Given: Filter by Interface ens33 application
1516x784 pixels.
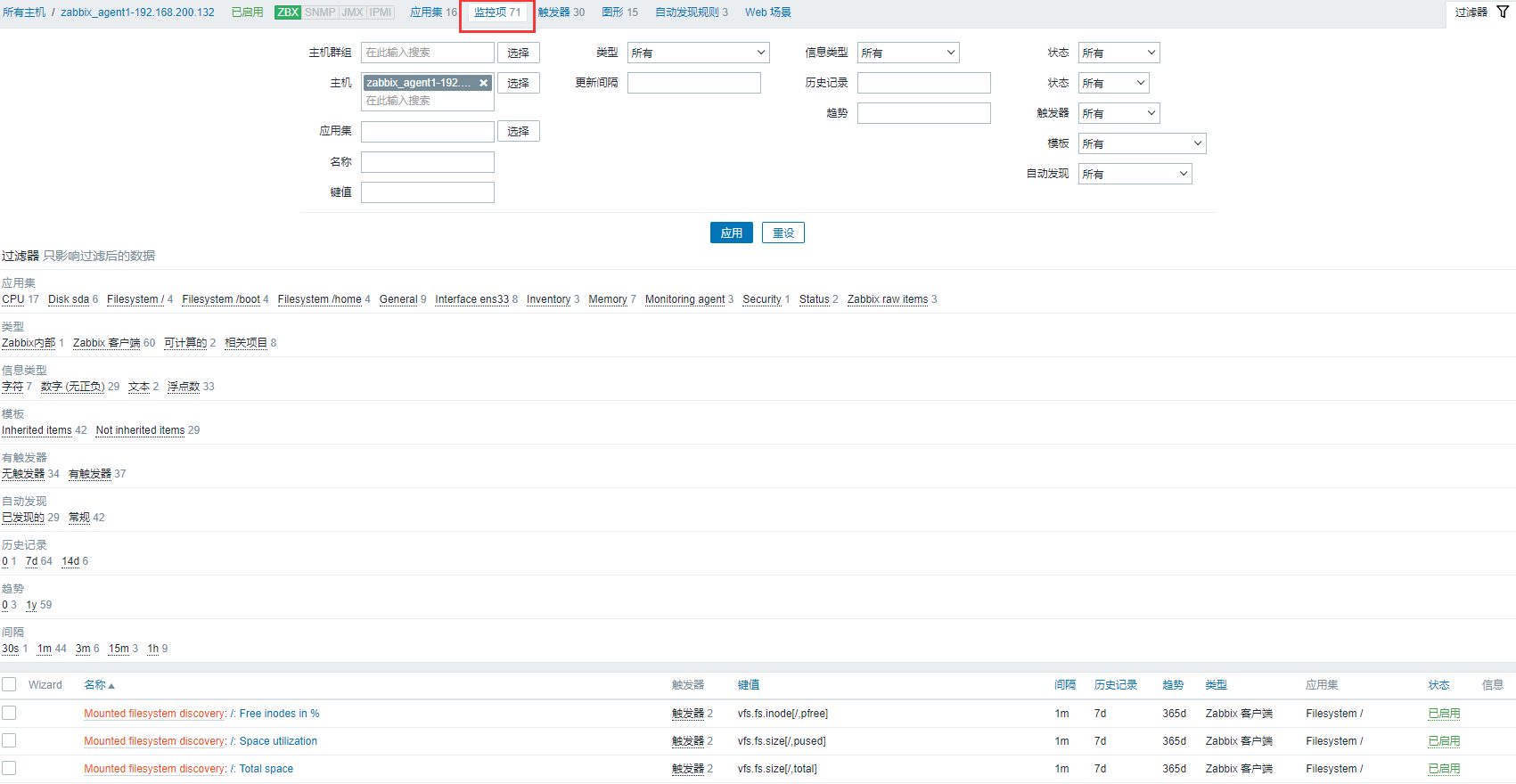Looking at the screenshot, I should tap(471, 299).
